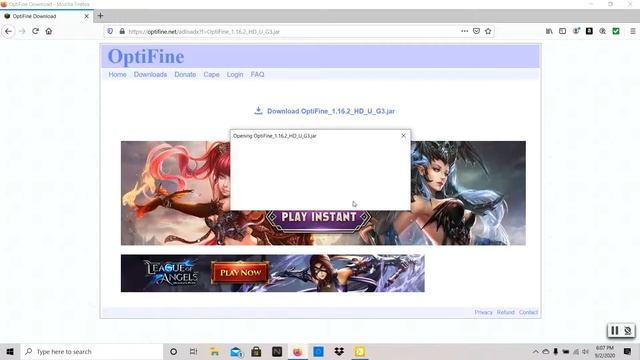Pause the screen recording
Image resolution: width=640 pixels, height=360 pixels.
614,331
